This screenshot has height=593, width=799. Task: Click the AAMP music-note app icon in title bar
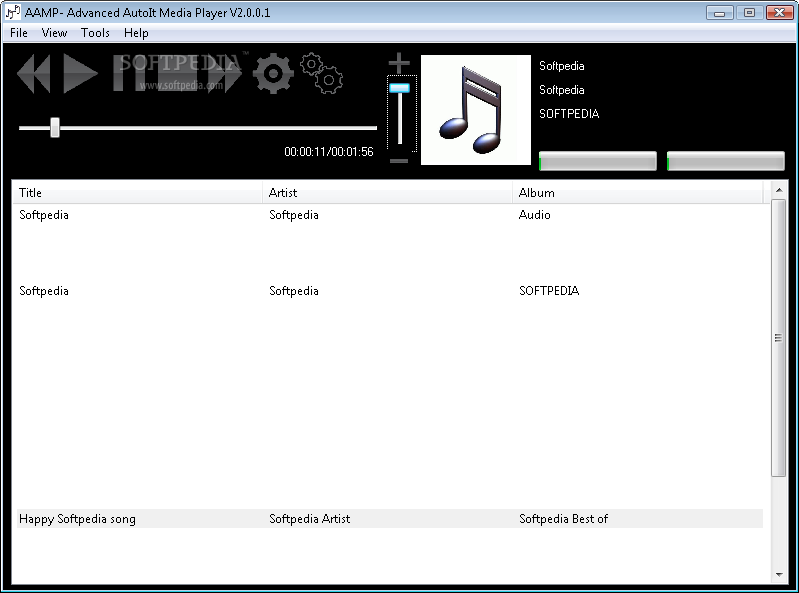click(x=12, y=12)
